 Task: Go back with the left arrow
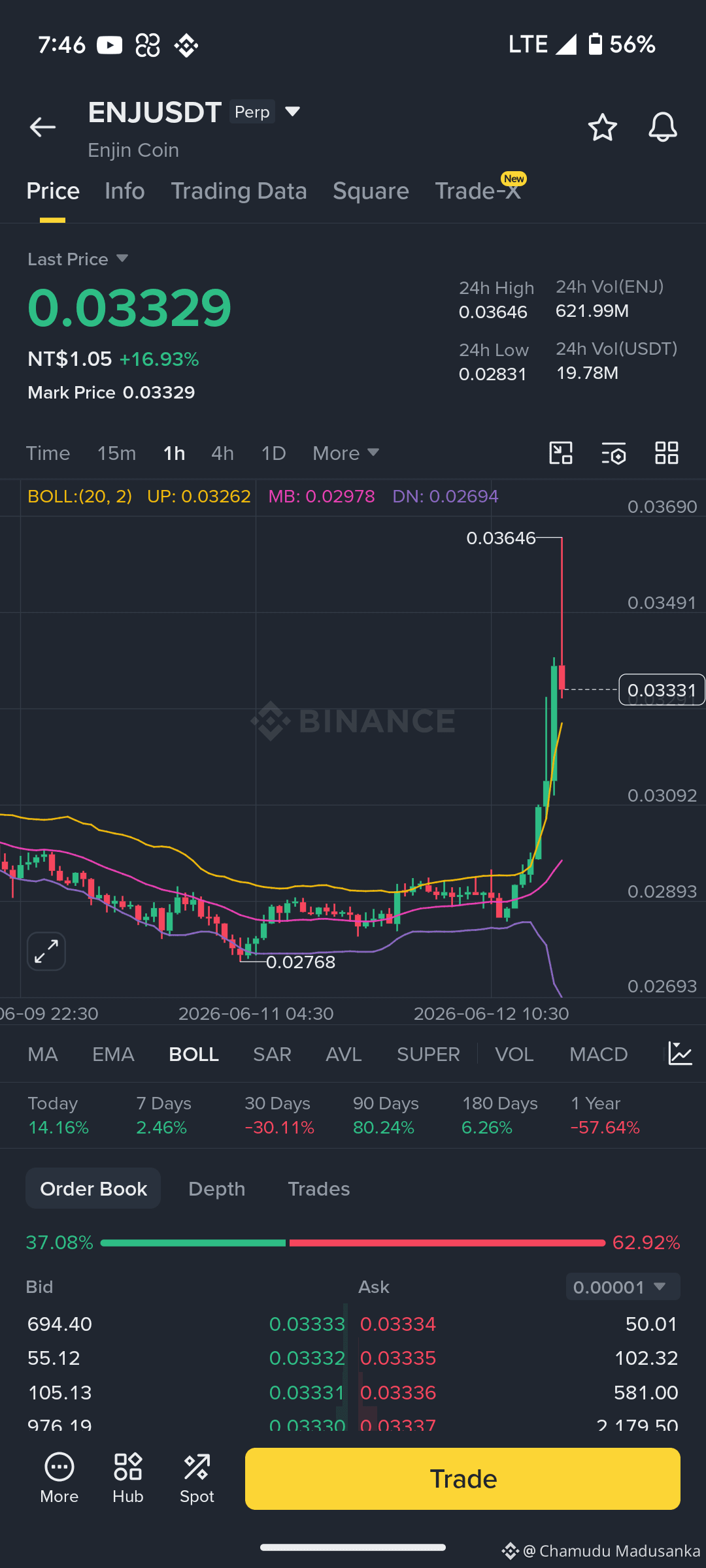(42, 127)
